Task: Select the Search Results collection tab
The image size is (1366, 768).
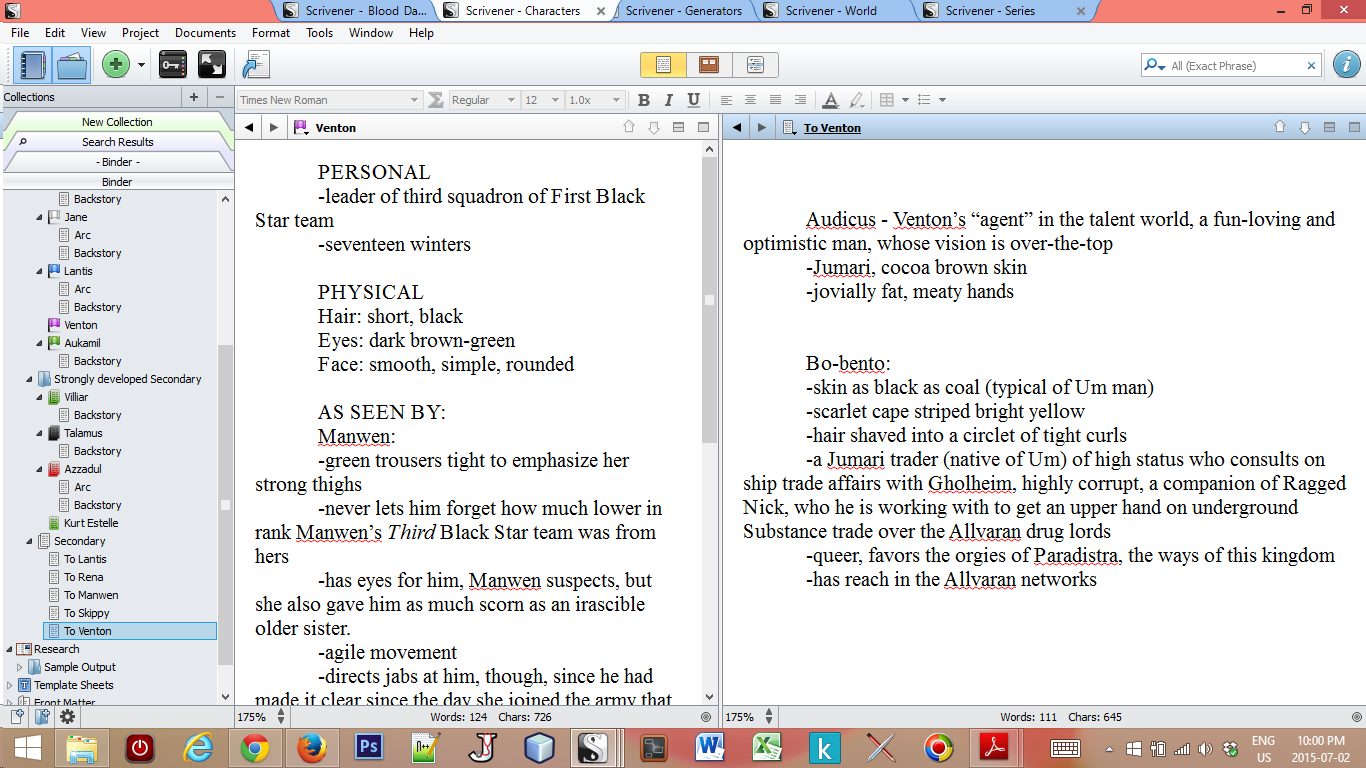Action: tap(117, 142)
